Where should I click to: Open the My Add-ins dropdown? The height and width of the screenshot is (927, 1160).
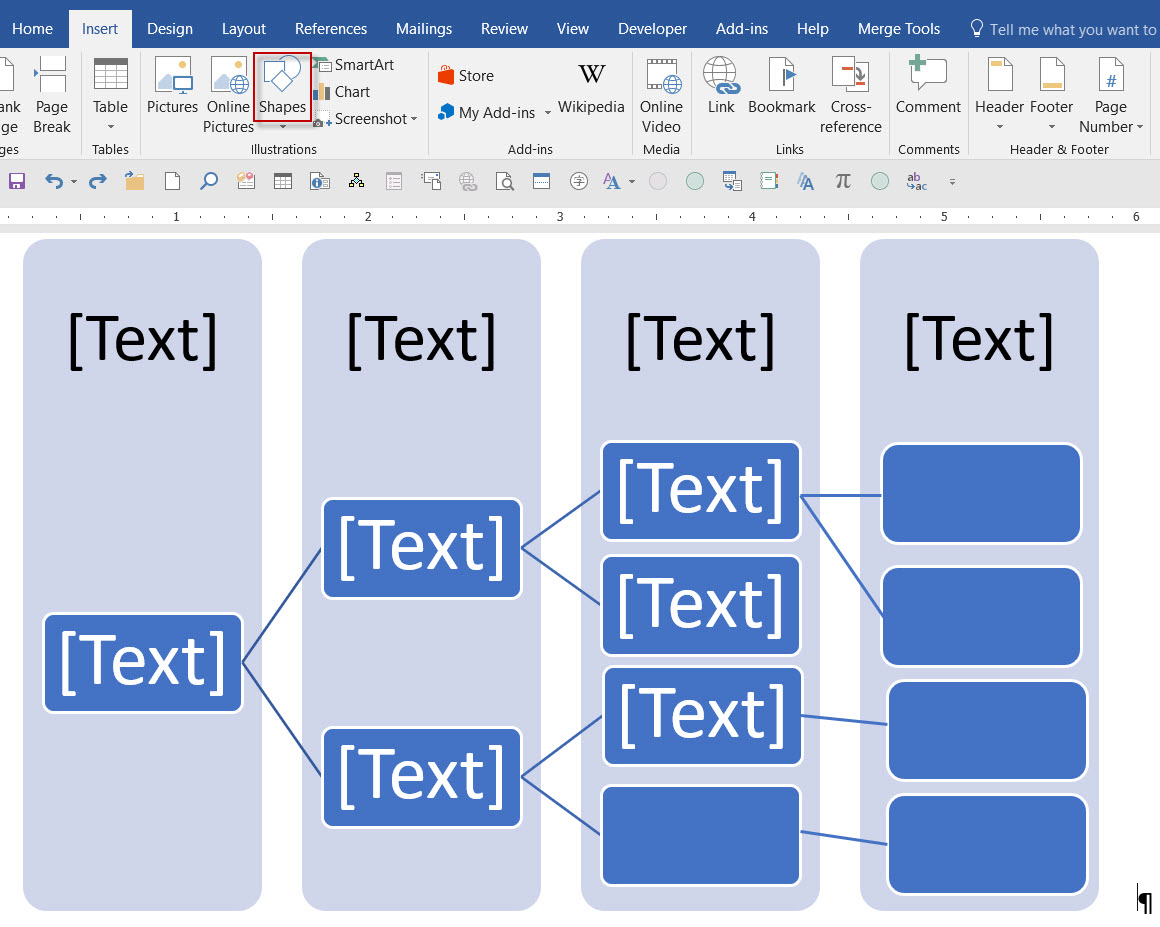tap(548, 114)
